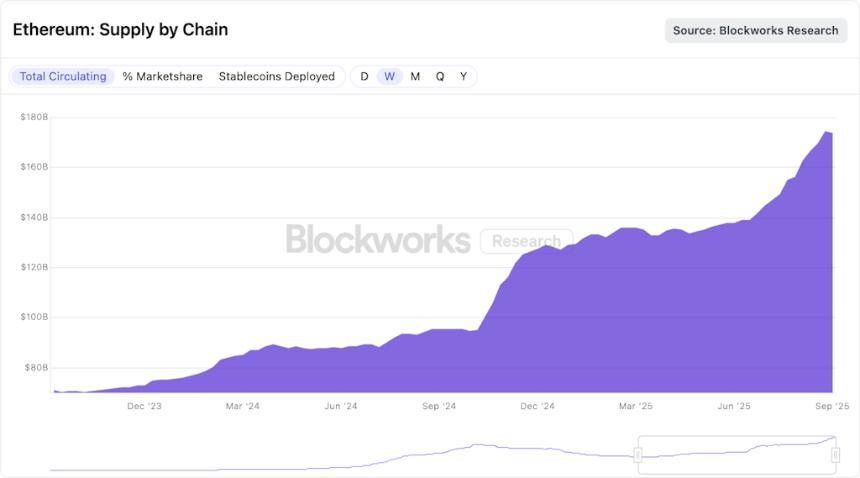Click the Ethereum: Supply by Chain title
Screen dimensions: 860x478
[x=120, y=30]
